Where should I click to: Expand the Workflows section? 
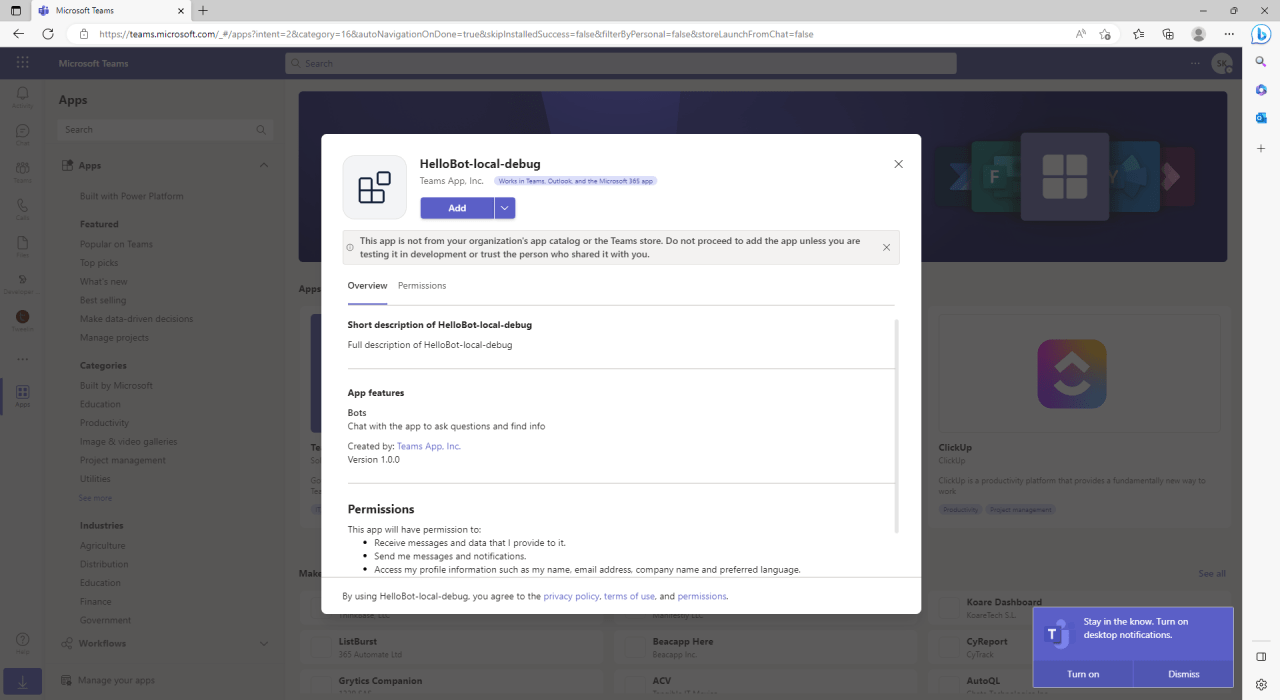264,643
